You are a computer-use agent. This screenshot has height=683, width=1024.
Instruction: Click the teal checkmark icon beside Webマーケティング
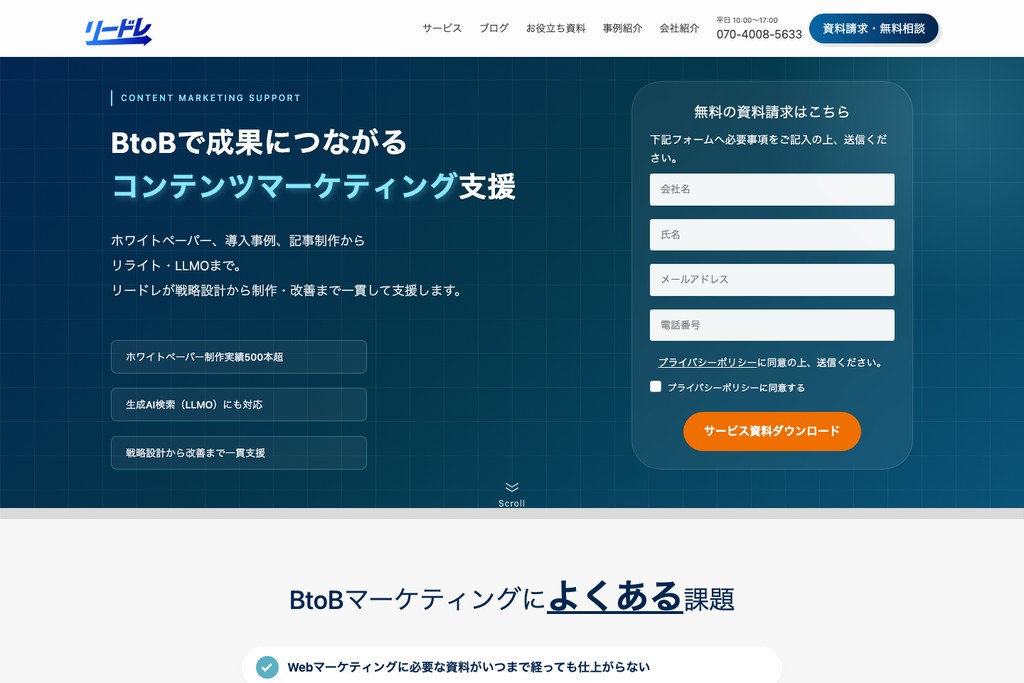click(x=266, y=667)
